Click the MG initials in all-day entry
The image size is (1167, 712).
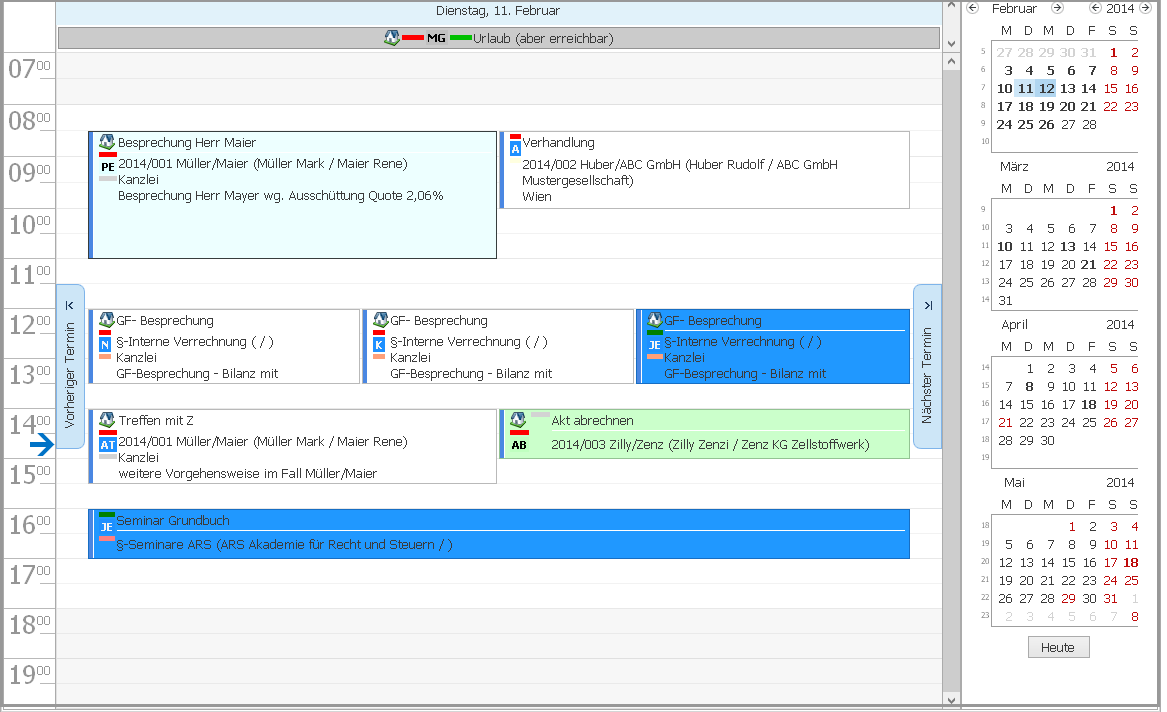tap(436, 38)
